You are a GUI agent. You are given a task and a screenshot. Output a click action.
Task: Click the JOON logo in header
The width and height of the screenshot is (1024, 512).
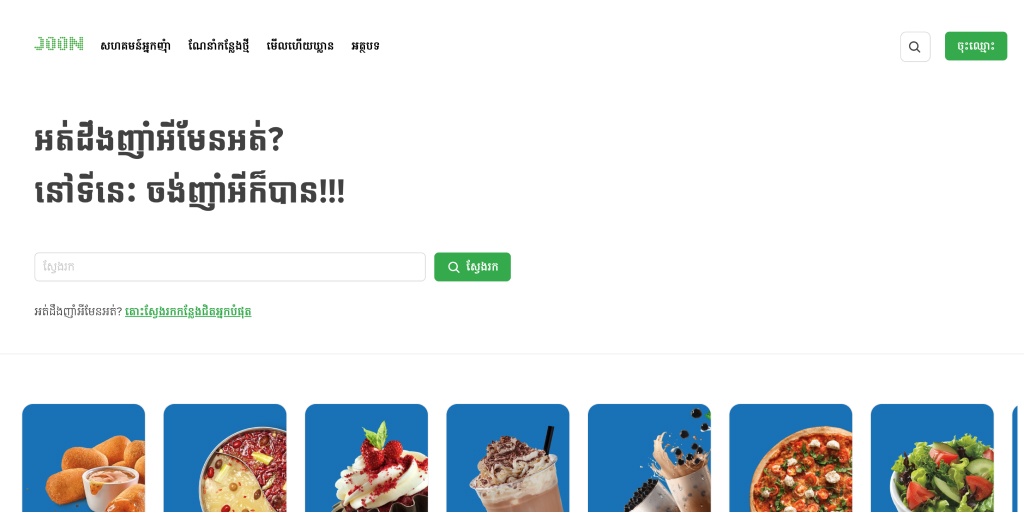(x=59, y=44)
